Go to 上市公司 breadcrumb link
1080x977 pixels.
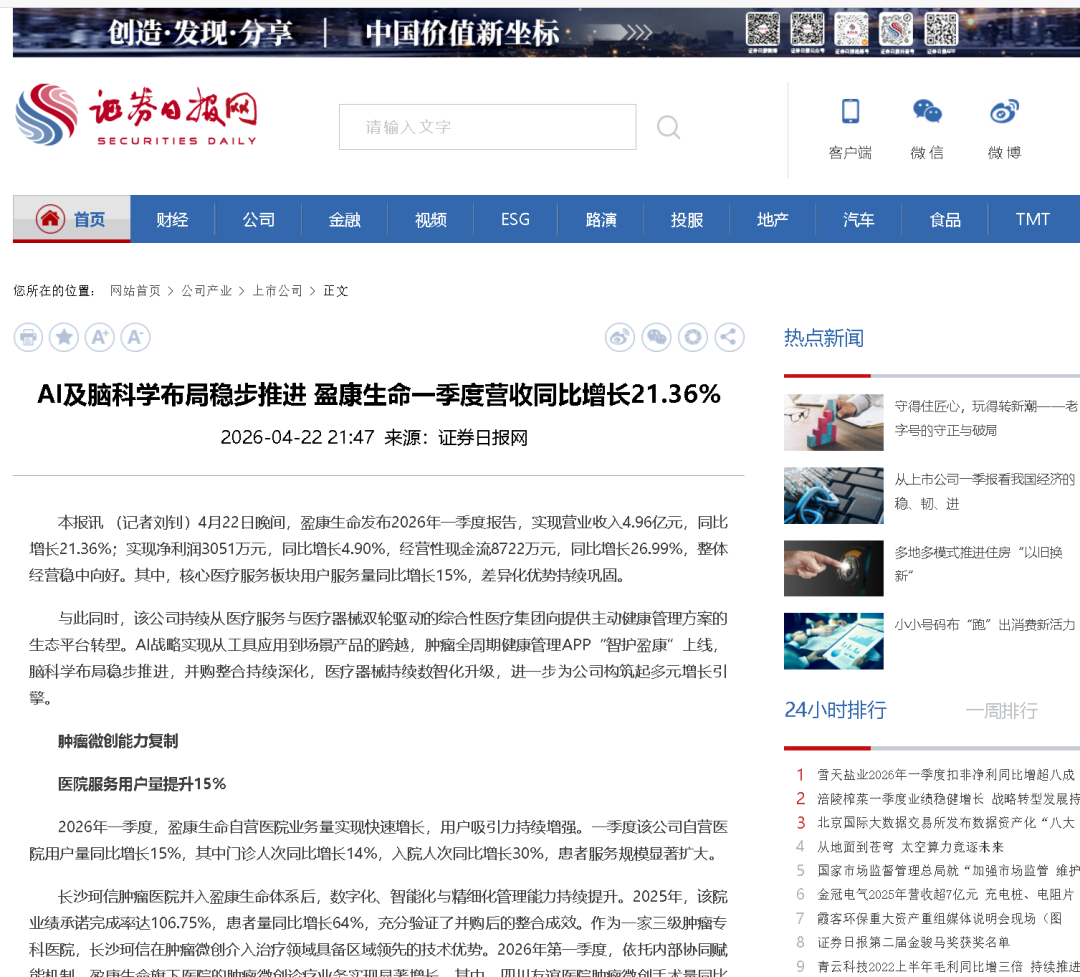(278, 291)
